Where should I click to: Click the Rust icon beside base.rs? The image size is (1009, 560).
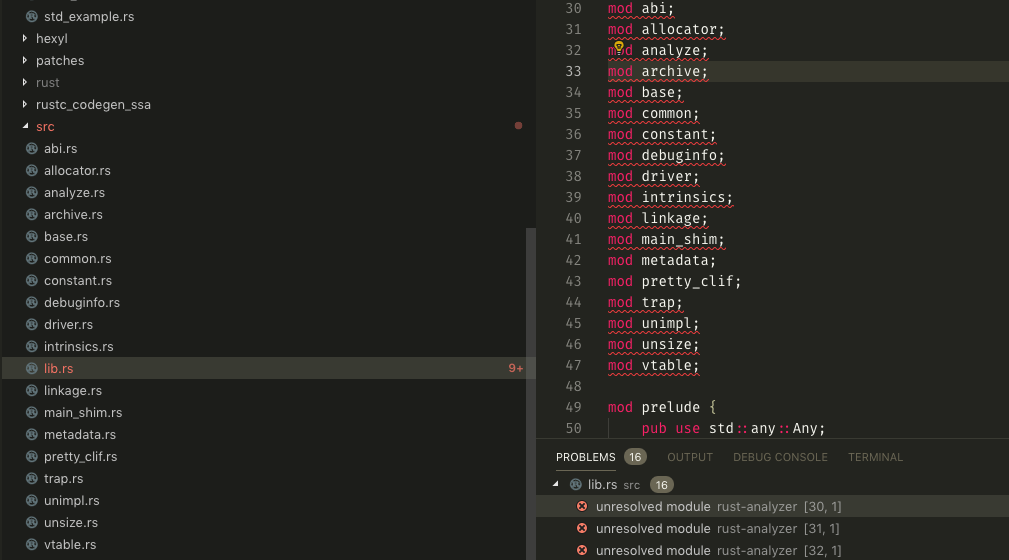(32, 236)
